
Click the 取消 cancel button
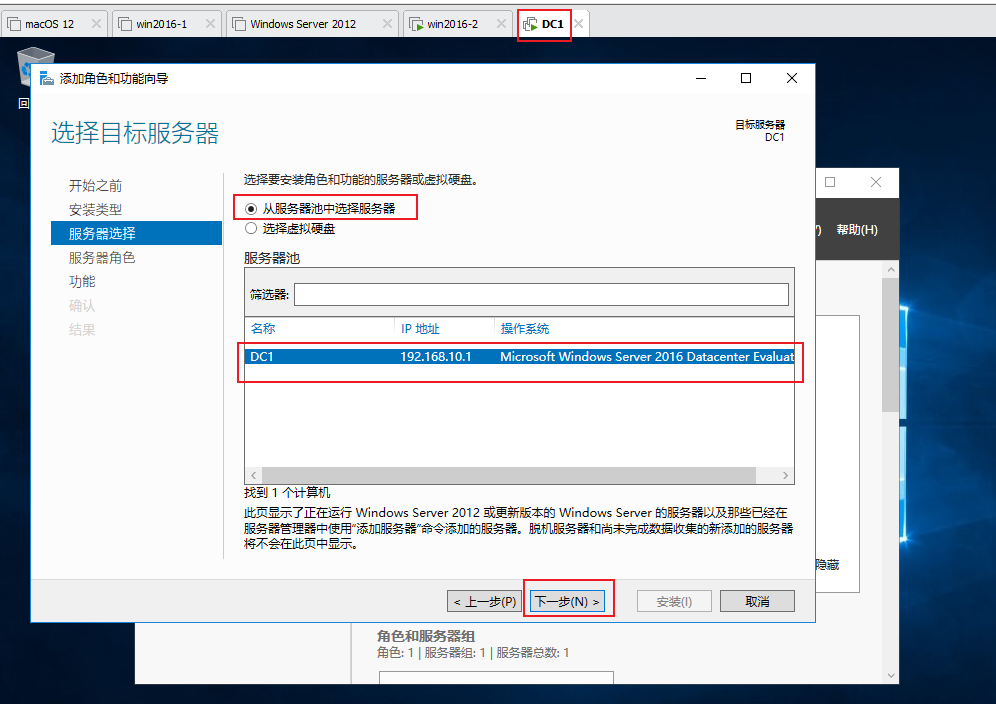pos(757,601)
